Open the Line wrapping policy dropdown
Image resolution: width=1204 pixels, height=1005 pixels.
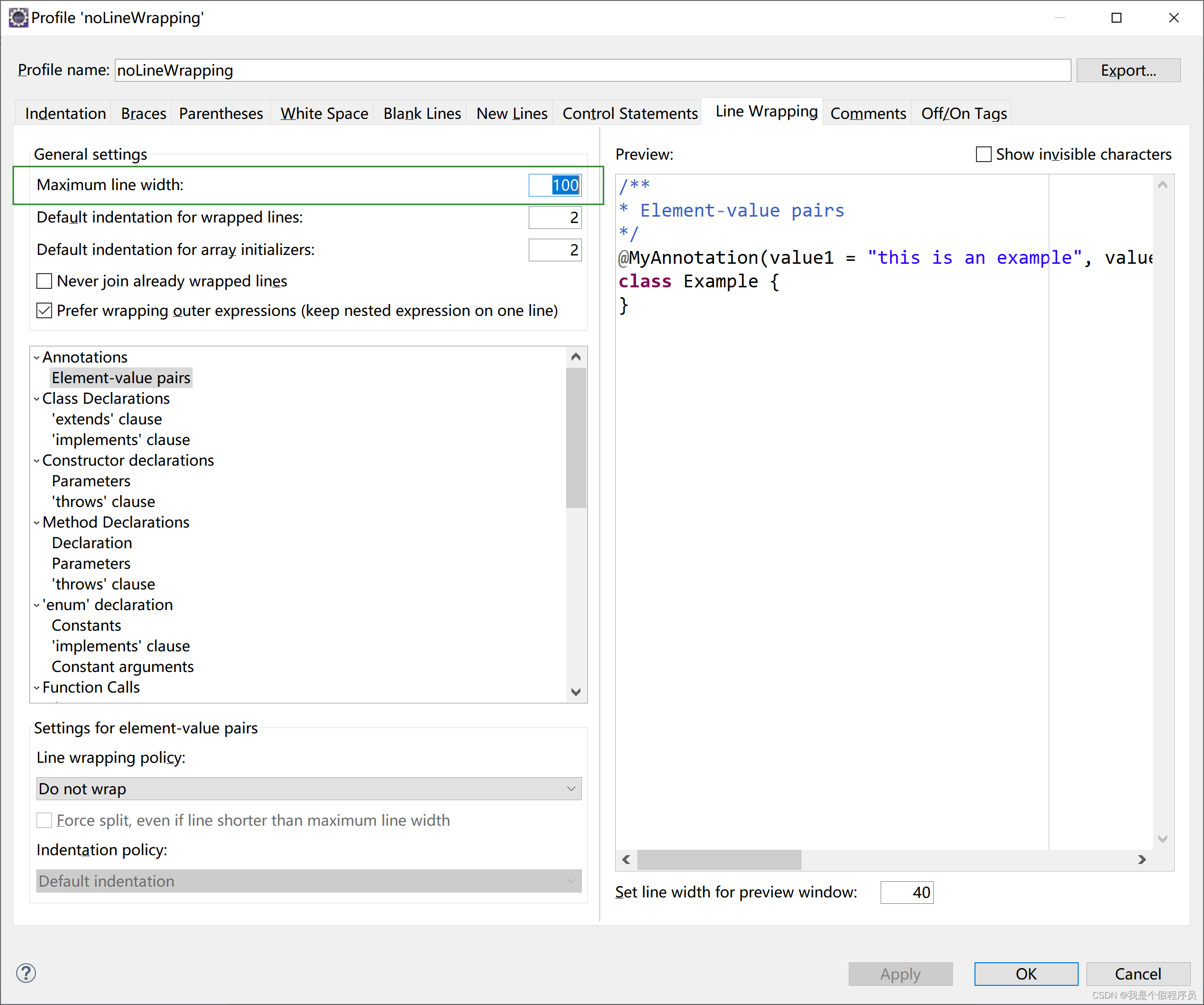(x=309, y=788)
